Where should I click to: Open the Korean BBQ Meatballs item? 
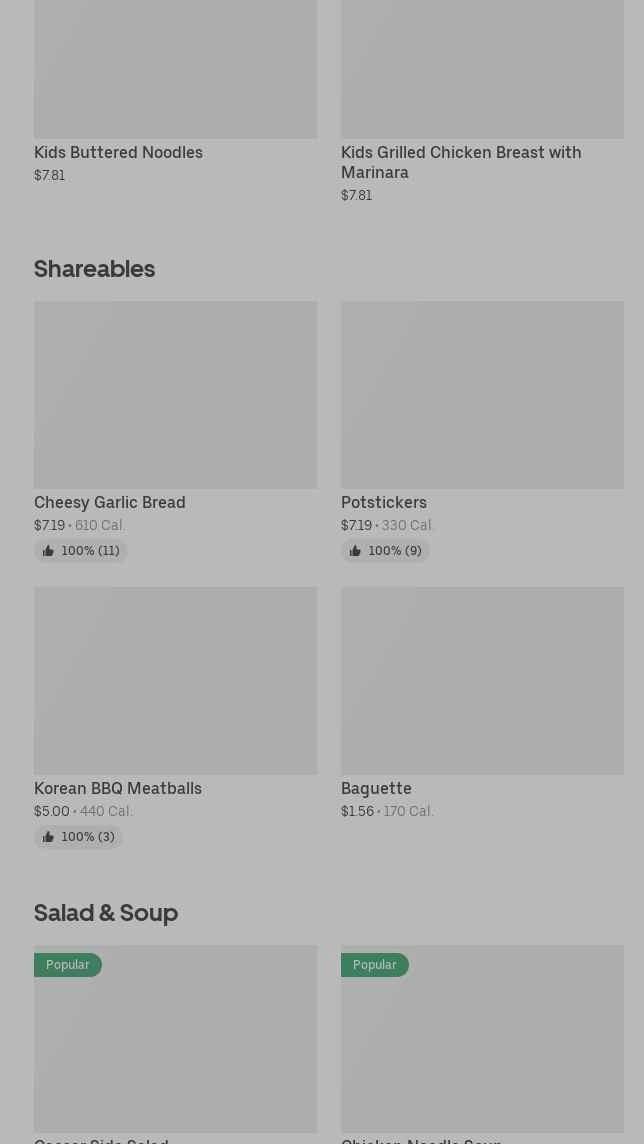tap(117, 789)
